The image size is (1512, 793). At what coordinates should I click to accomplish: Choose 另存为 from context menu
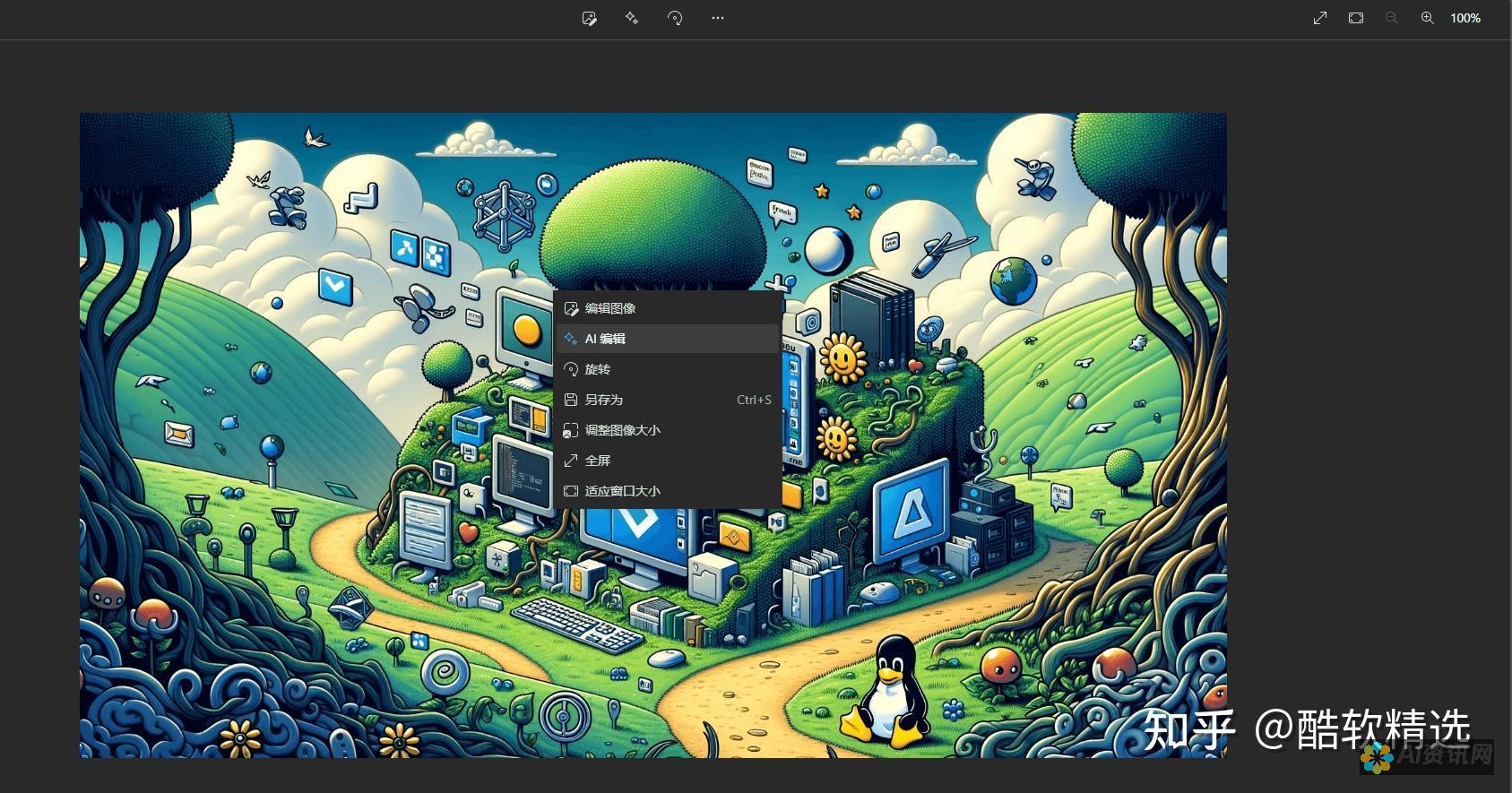pyautogui.click(x=668, y=400)
